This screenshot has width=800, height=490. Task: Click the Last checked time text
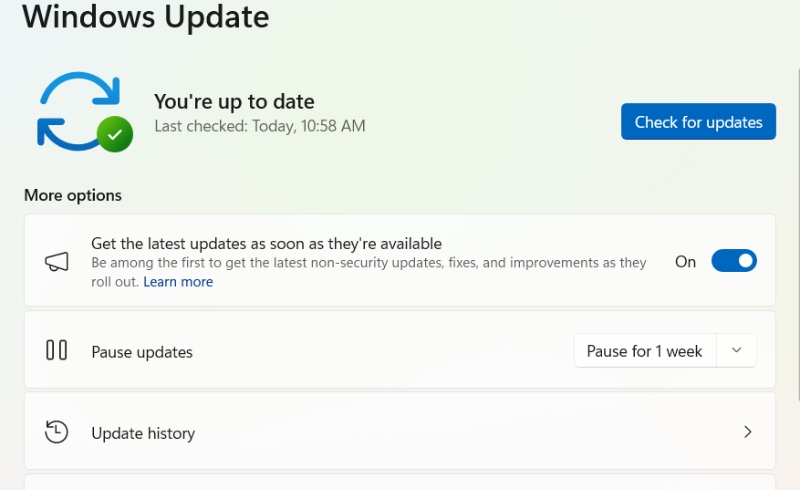pyautogui.click(x=260, y=126)
